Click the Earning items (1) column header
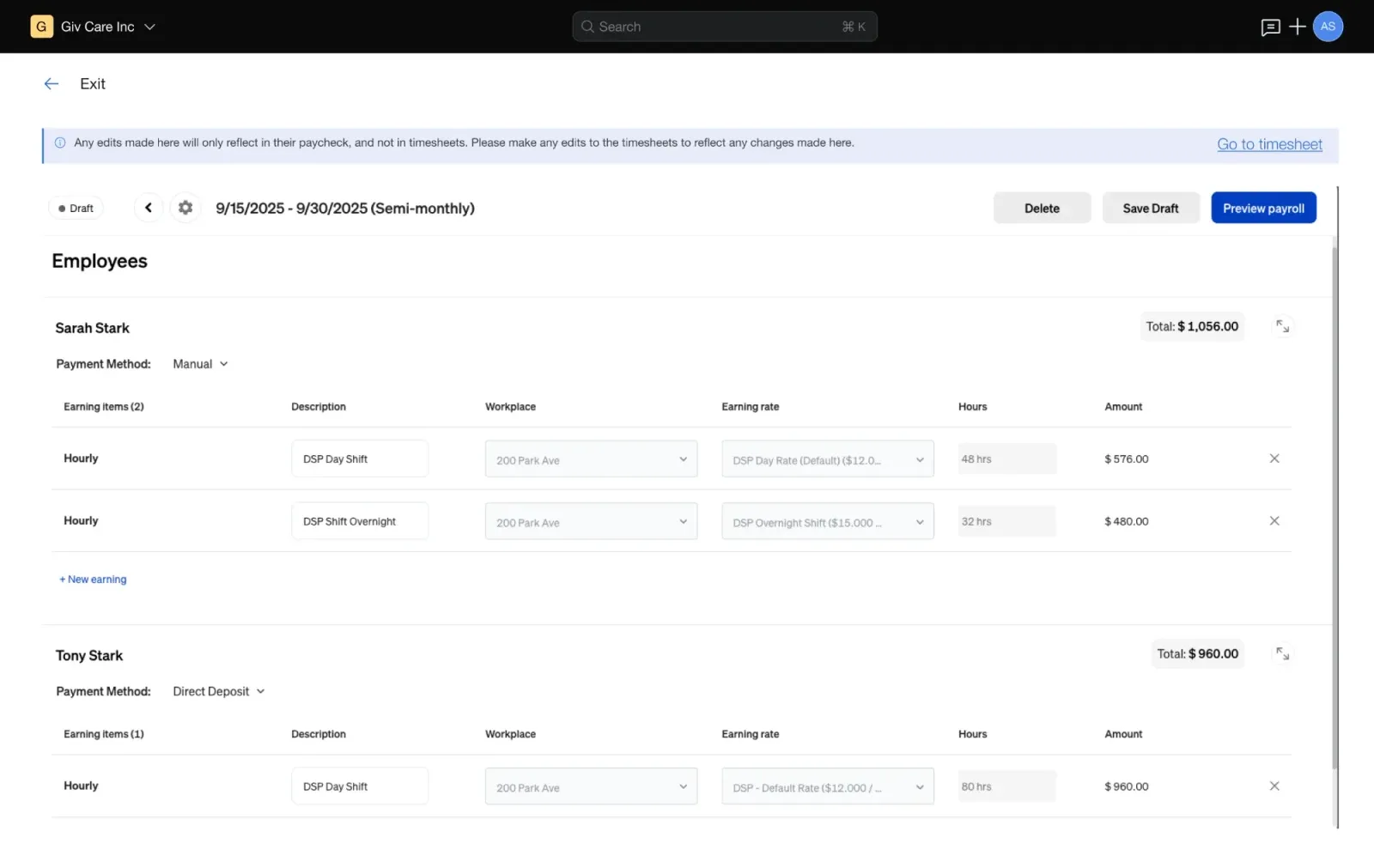 click(104, 734)
